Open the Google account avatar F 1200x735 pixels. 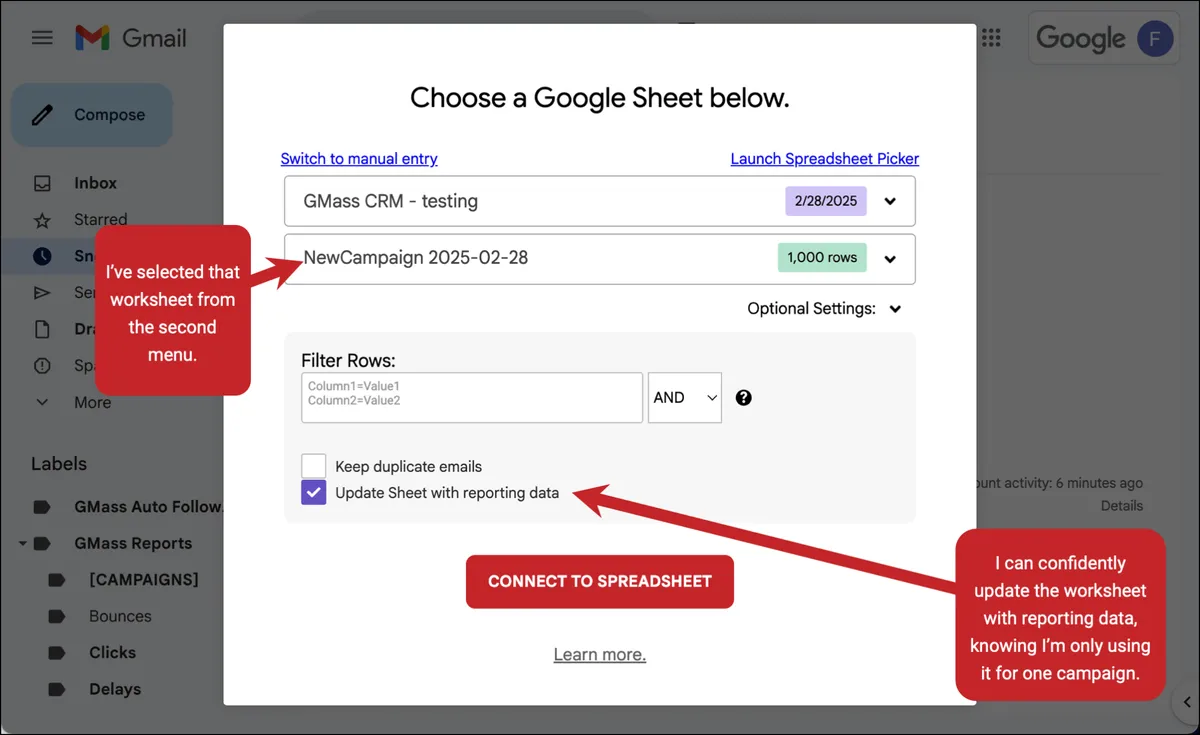pos(1155,39)
